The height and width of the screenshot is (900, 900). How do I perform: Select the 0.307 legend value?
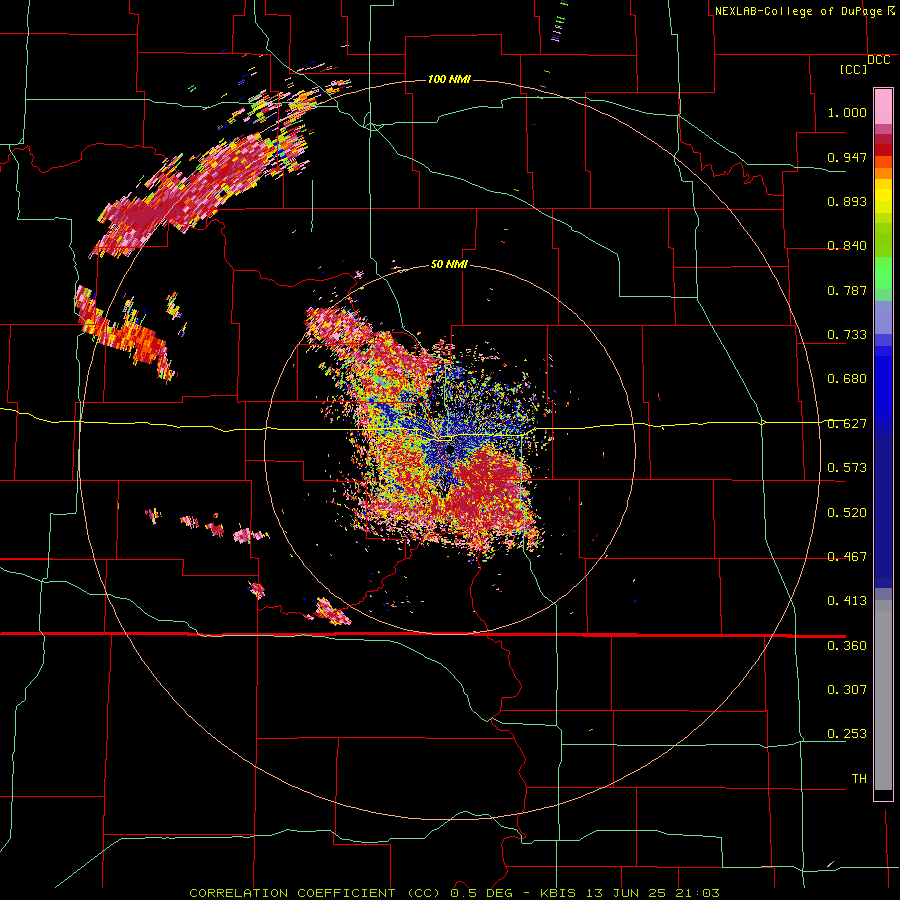(847, 690)
